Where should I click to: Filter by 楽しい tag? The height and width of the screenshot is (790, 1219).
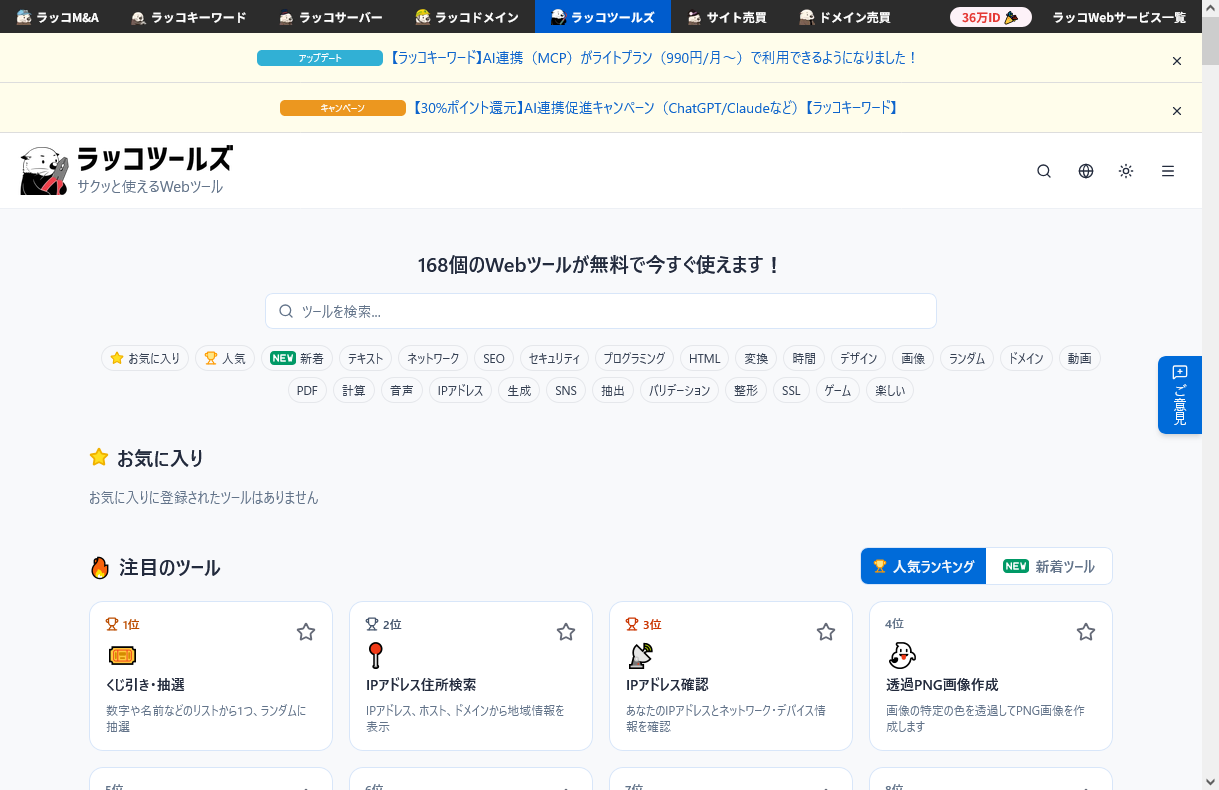point(890,390)
